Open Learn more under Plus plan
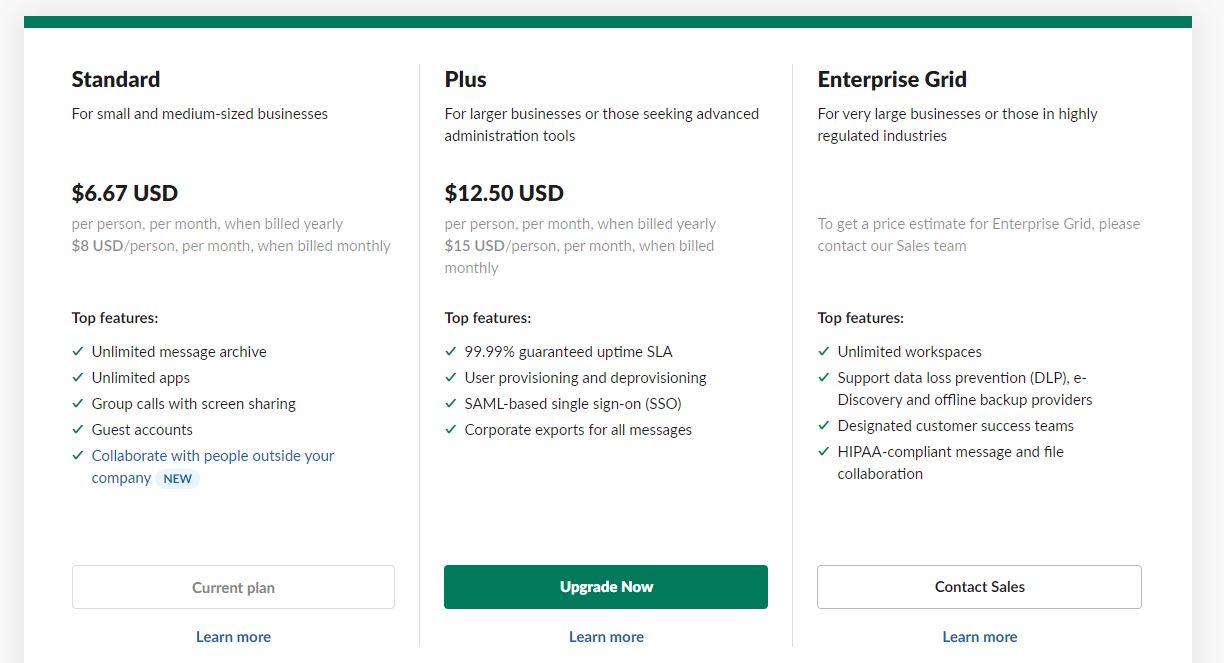This screenshot has width=1224, height=663. coord(606,637)
